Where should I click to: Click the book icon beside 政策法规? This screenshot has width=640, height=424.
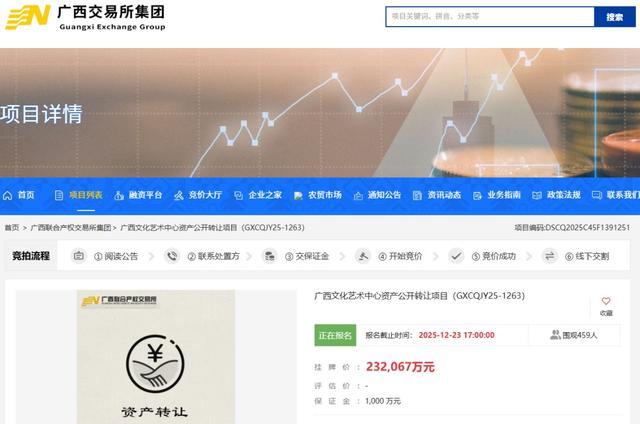(537, 195)
